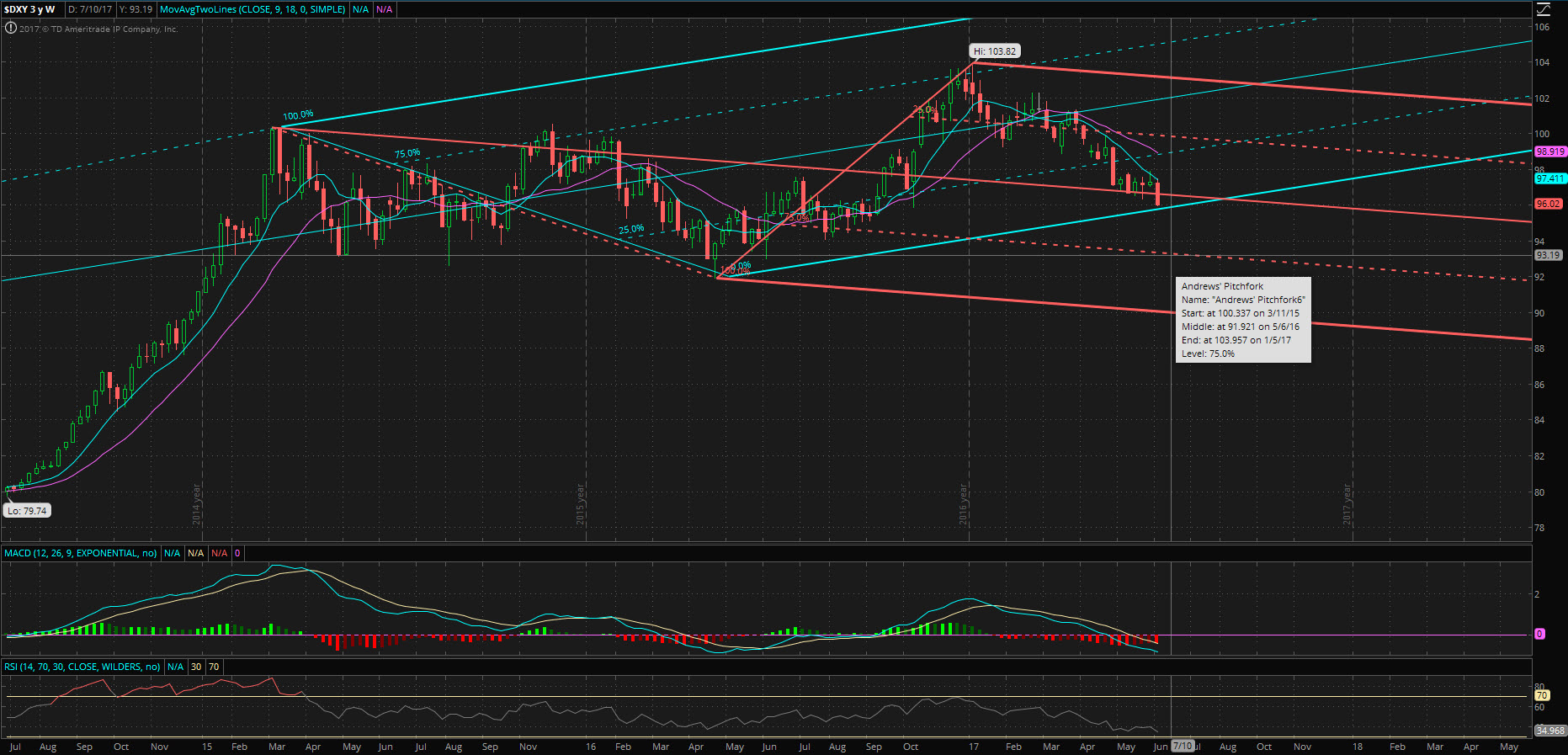Click the magenta 0 MACD zero-line label
Image resolution: width=1568 pixels, height=755 pixels.
click(x=1539, y=634)
